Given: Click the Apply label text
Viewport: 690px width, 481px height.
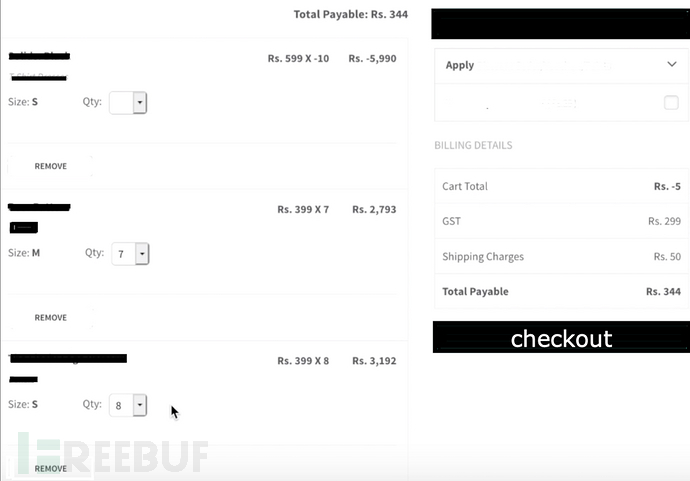Looking at the screenshot, I should (x=459, y=65).
